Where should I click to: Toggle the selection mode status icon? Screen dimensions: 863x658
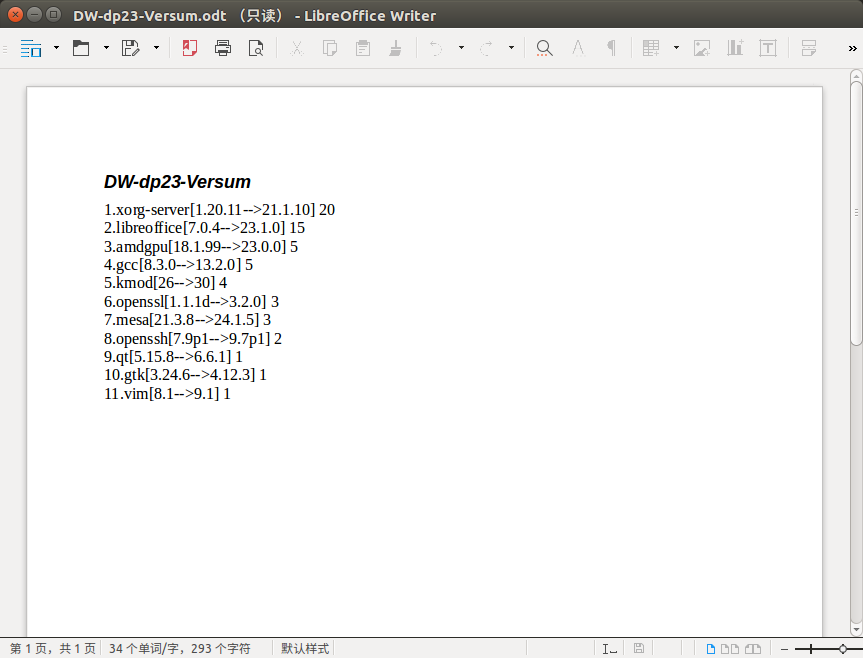coord(609,649)
